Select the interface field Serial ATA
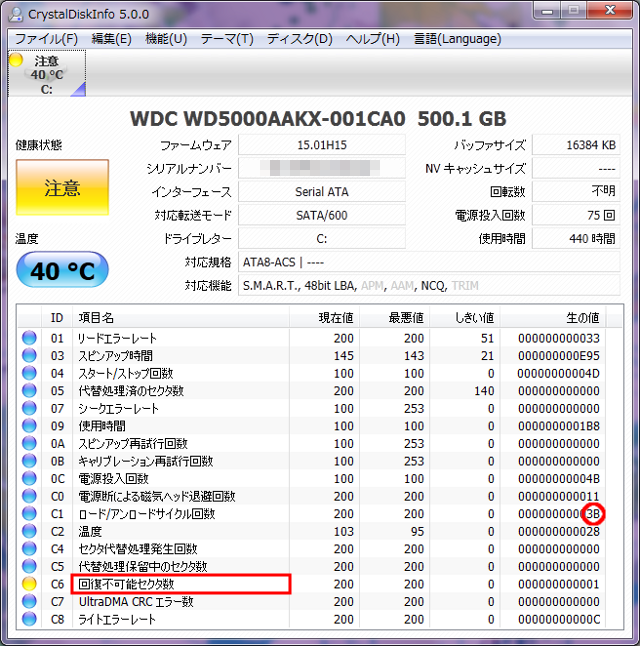Image resolution: width=640 pixels, height=646 pixels. tap(322, 192)
